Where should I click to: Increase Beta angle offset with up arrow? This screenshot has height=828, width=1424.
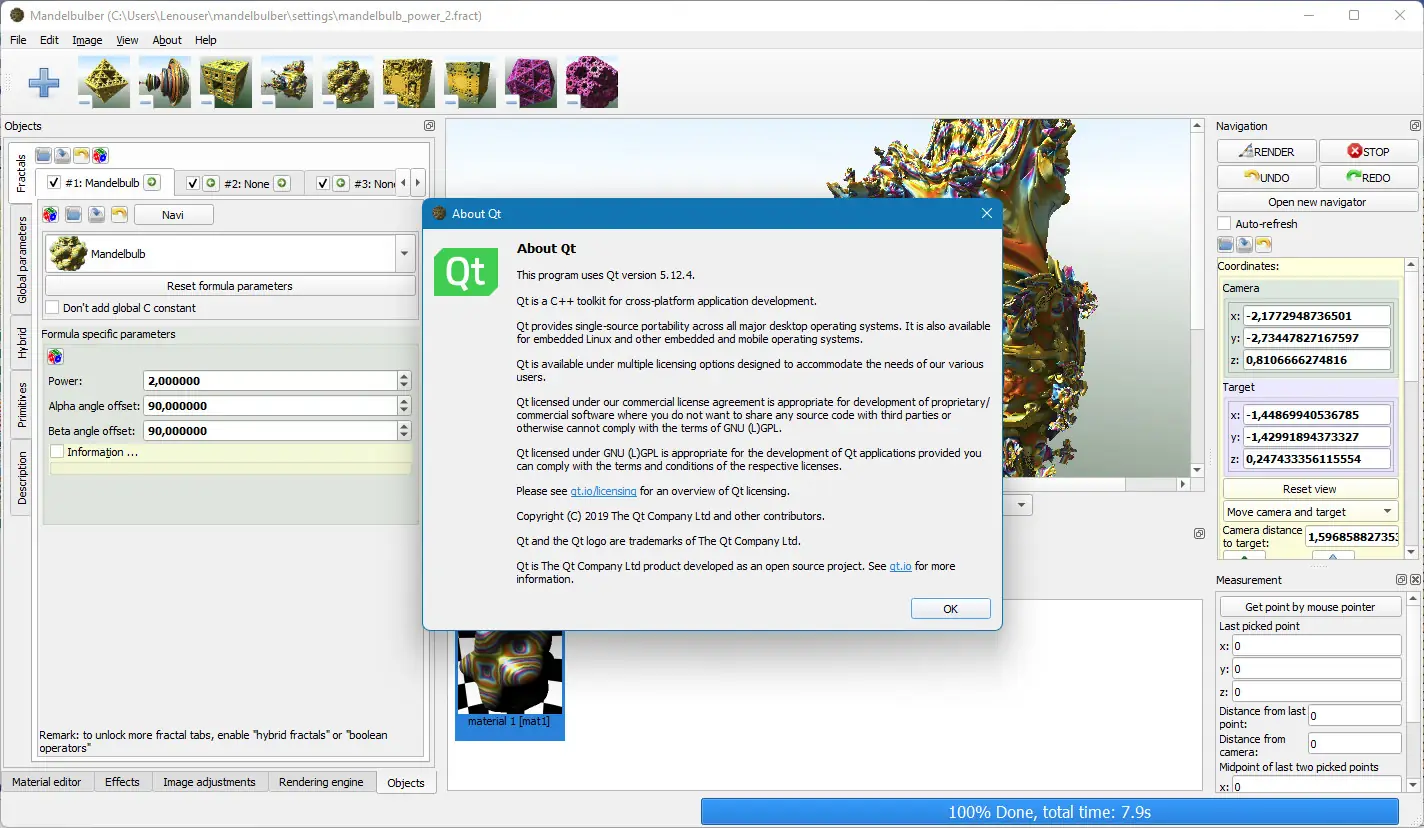click(x=404, y=426)
